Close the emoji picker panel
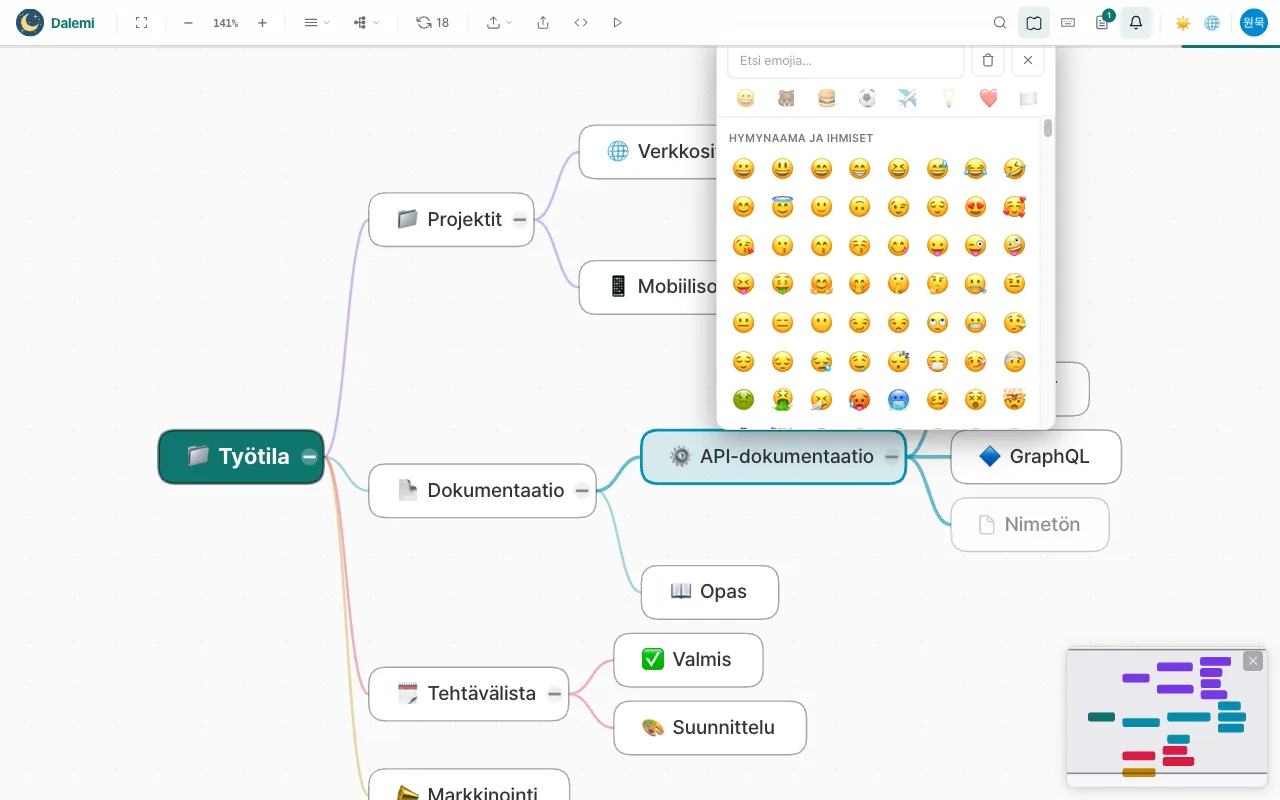The width and height of the screenshot is (1280, 800). pyautogui.click(x=1028, y=61)
